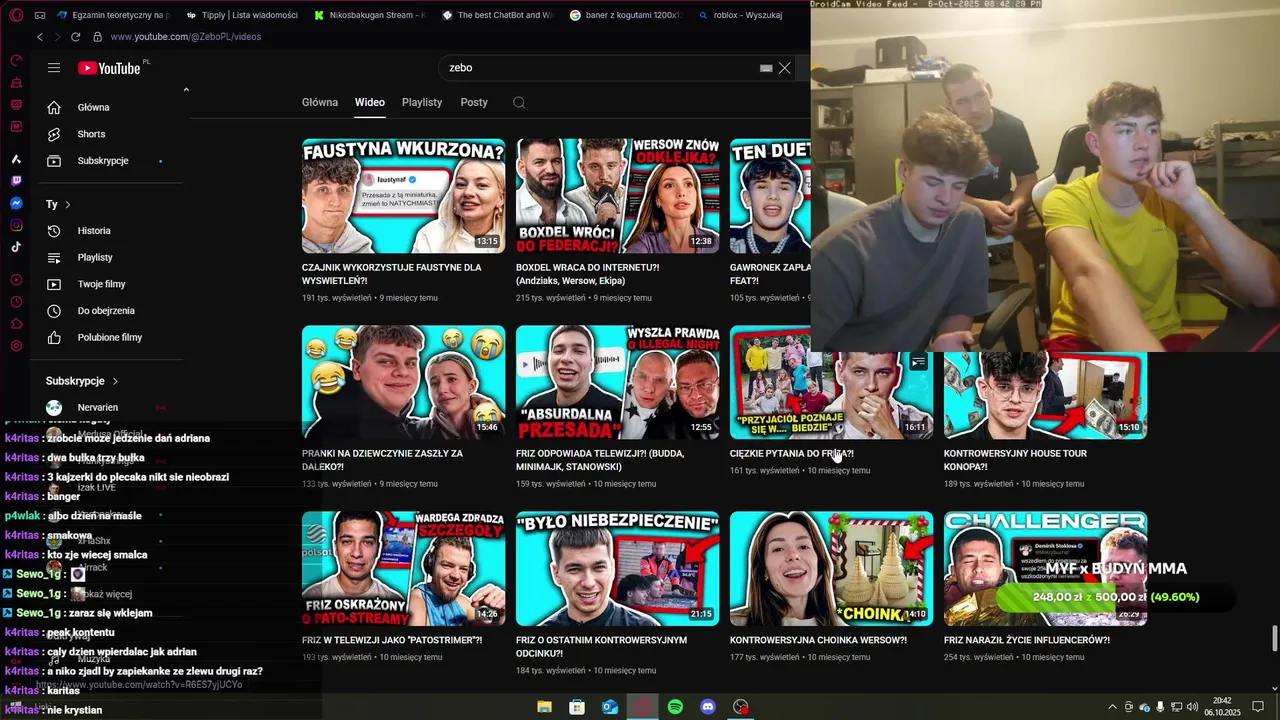Image resolution: width=1280 pixels, height=720 pixels.
Task: Switch to the Główna channel tab
Action: 320,102
